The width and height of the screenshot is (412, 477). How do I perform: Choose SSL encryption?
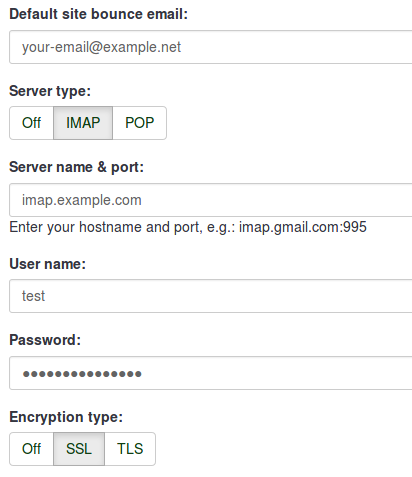pyautogui.click(x=79, y=449)
